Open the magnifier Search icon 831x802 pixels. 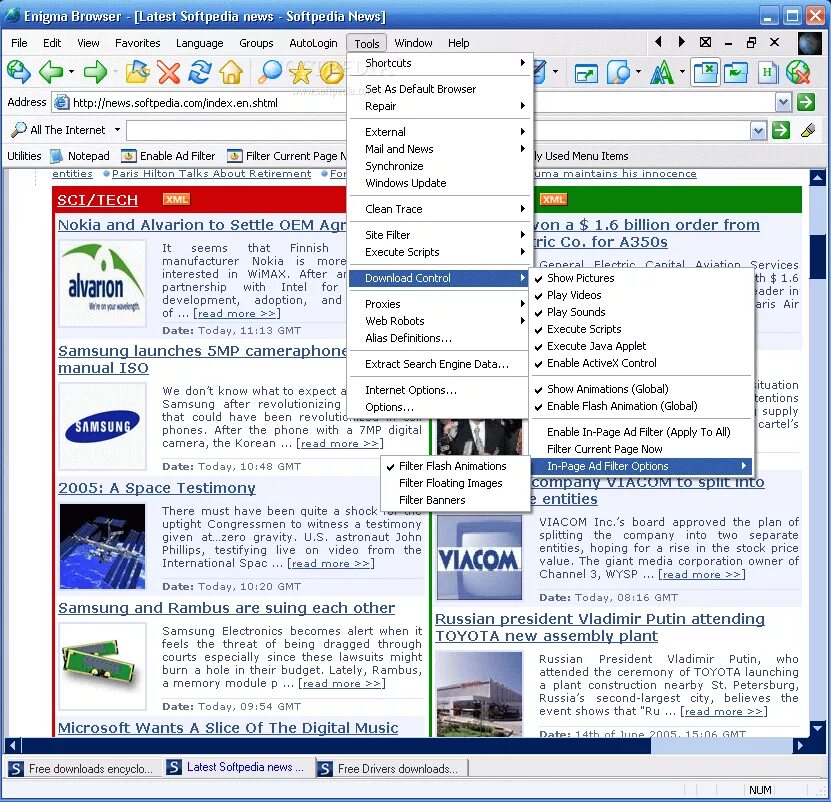[269, 72]
